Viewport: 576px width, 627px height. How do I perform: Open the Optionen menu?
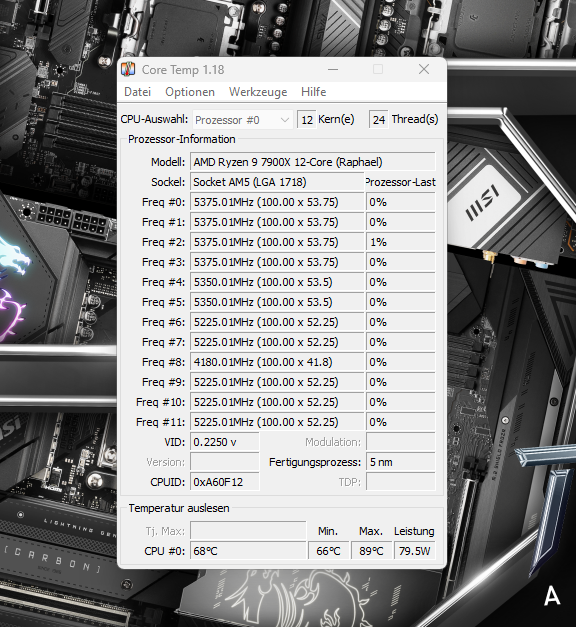pos(190,92)
